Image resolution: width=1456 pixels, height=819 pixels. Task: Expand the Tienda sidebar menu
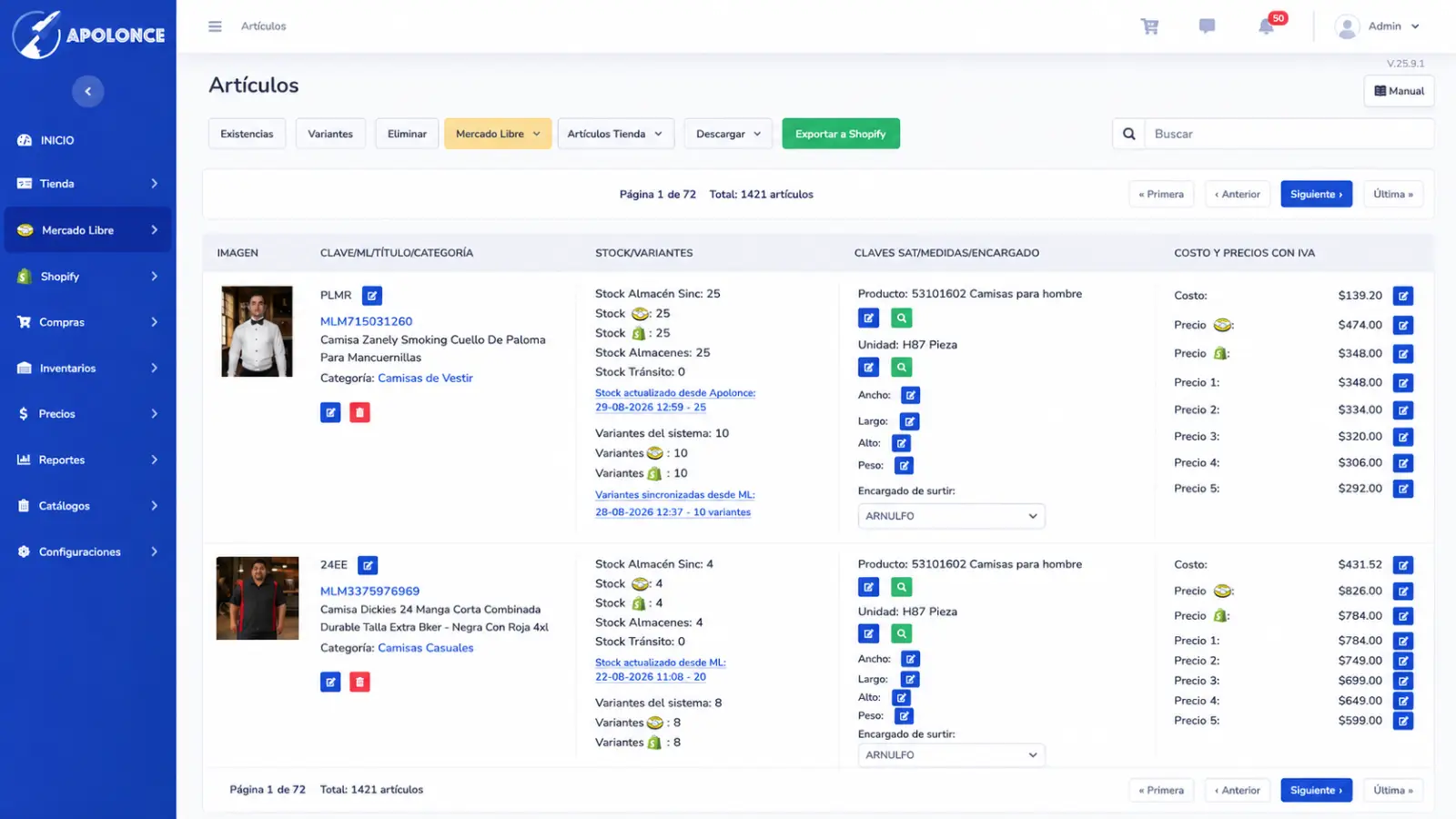[x=88, y=184]
